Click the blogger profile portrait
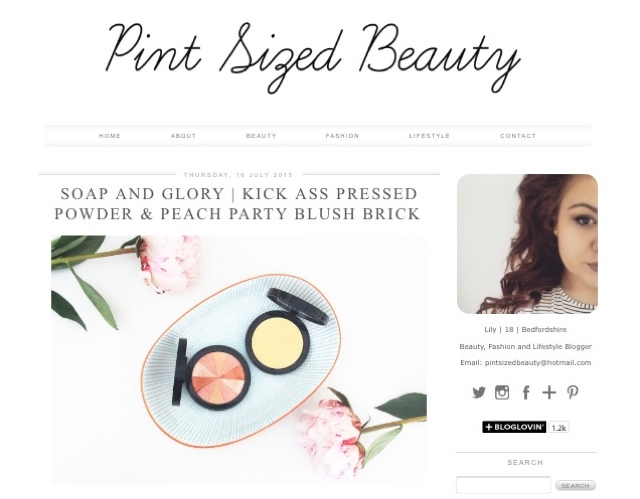640x499 pixels. (527, 244)
